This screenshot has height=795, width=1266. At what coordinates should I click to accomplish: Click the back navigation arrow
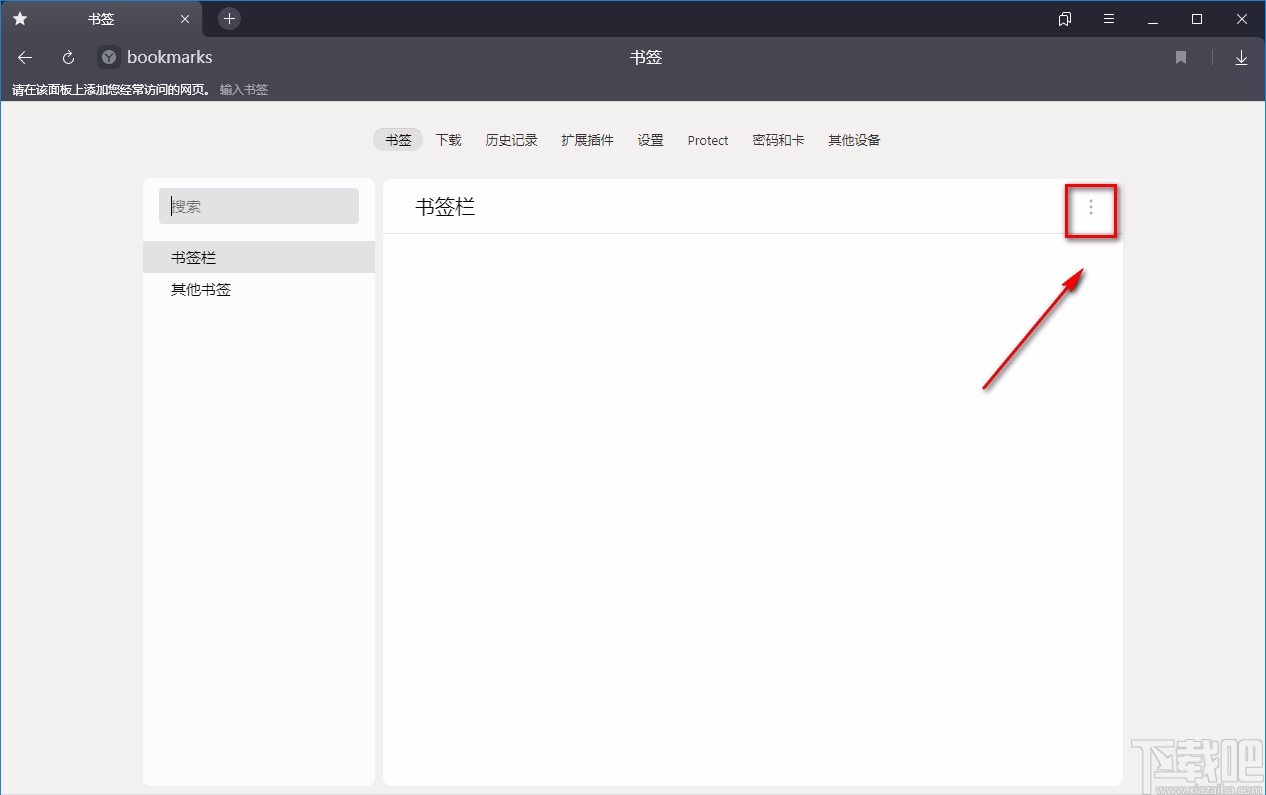point(24,57)
